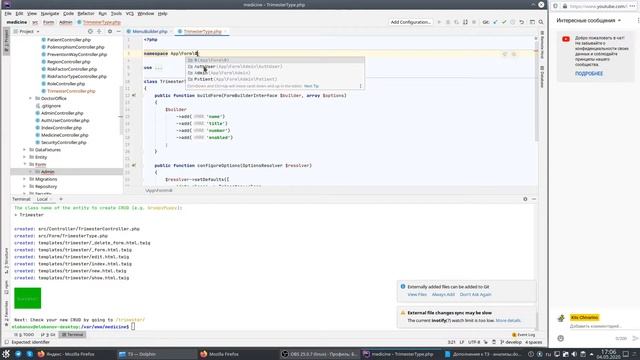This screenshot has height=360, width=640.
Task: Switch to MenuBuilder.php editor tab
Action: click(149, 31)
